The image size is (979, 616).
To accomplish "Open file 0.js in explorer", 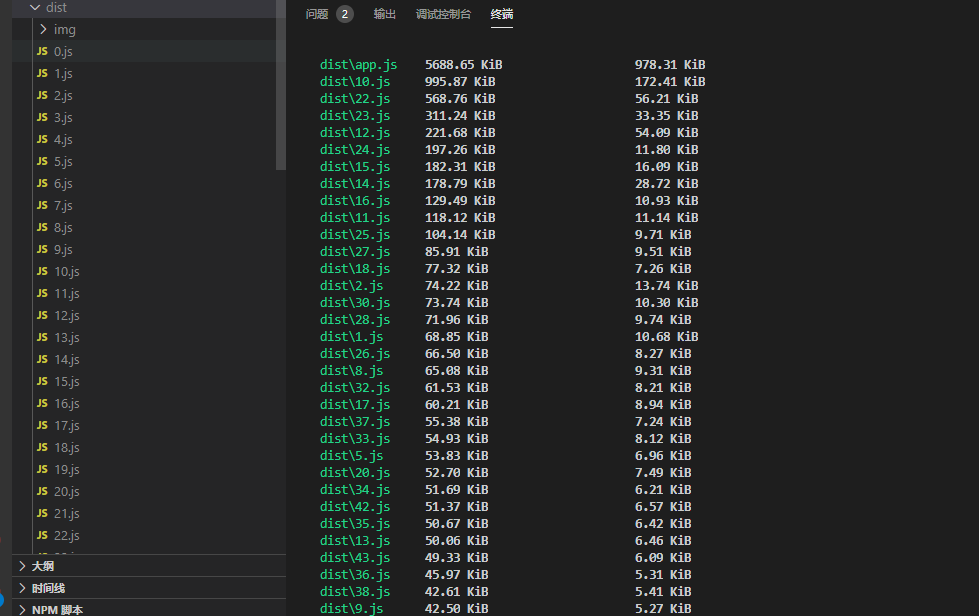I will click(63, 51).
